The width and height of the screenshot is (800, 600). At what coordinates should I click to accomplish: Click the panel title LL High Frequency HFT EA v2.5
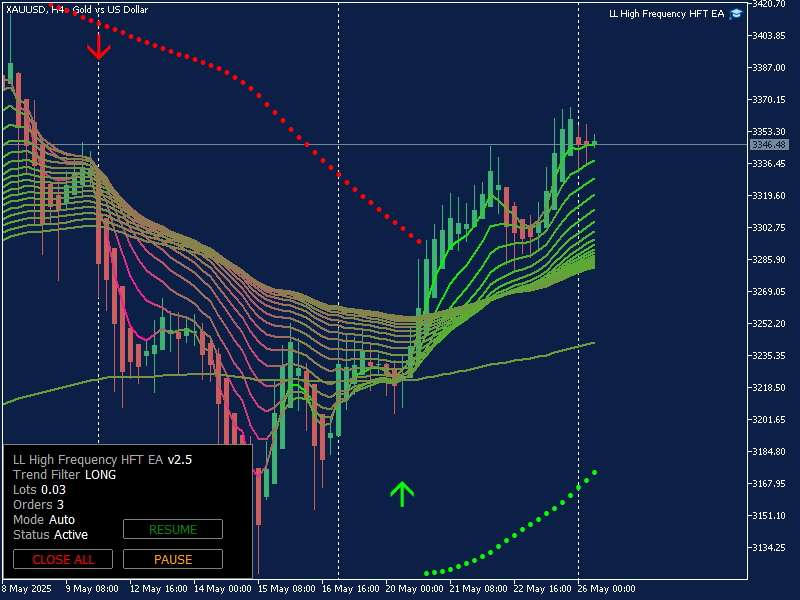click(103, 460)
